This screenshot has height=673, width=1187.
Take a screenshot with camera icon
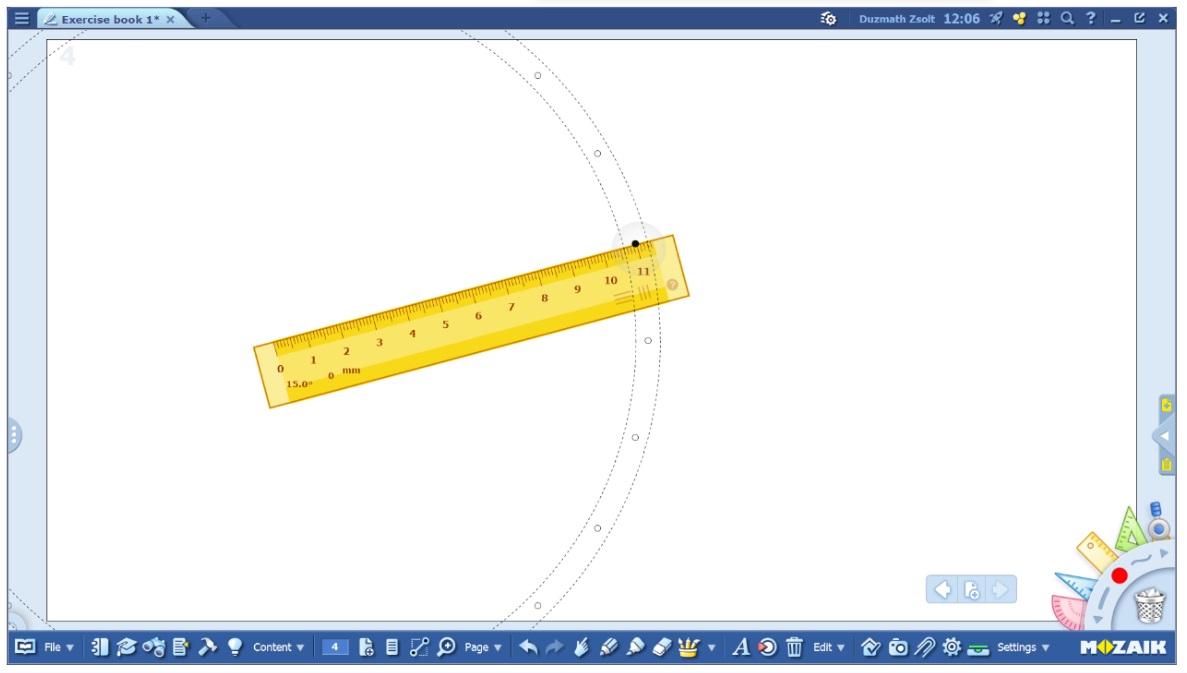[898, 647]
